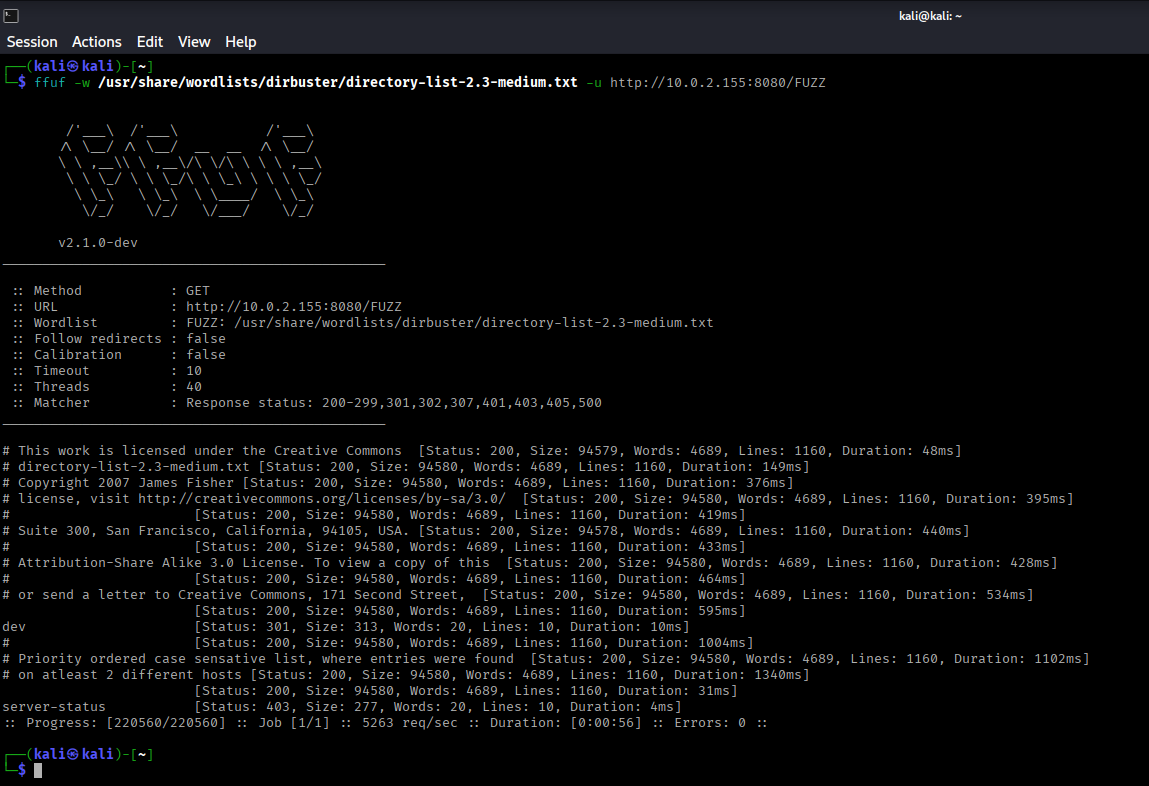Click the Threads value 40
This screenshot has height=786, width=1149.
click(x=193, y=387)
